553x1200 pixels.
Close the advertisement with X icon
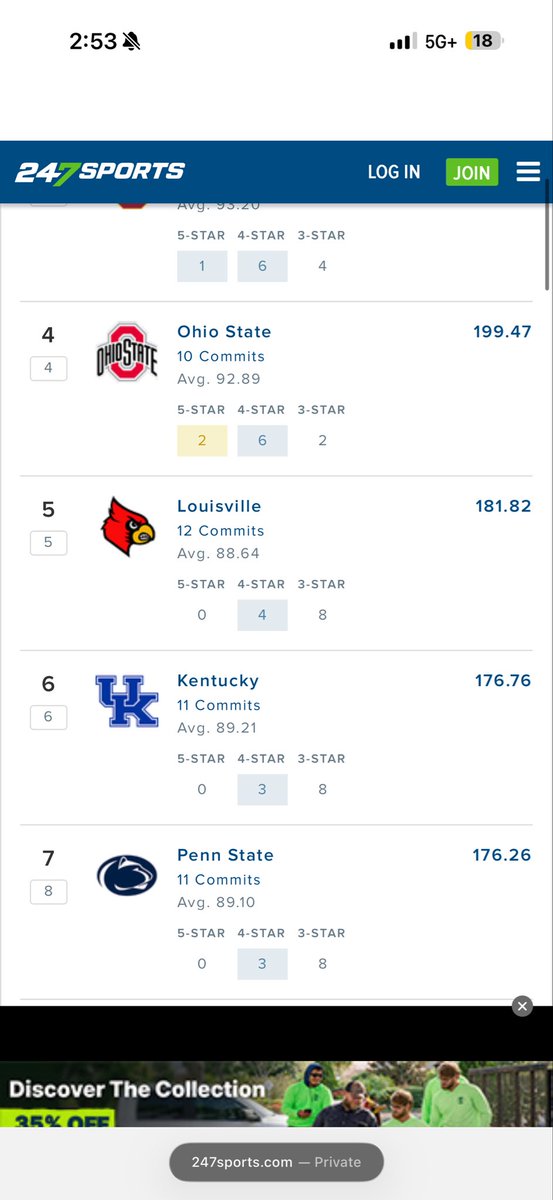click(522, 1007)
